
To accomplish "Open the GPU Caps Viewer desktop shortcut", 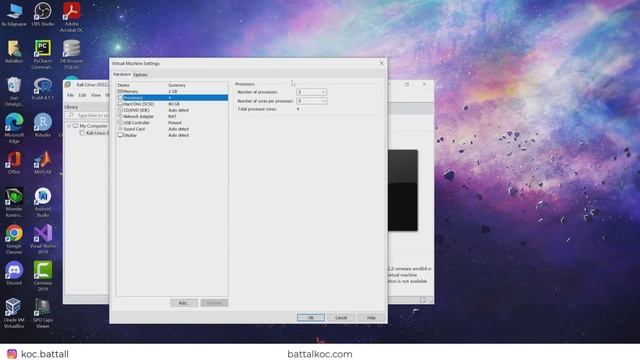I will pos(42,313).
